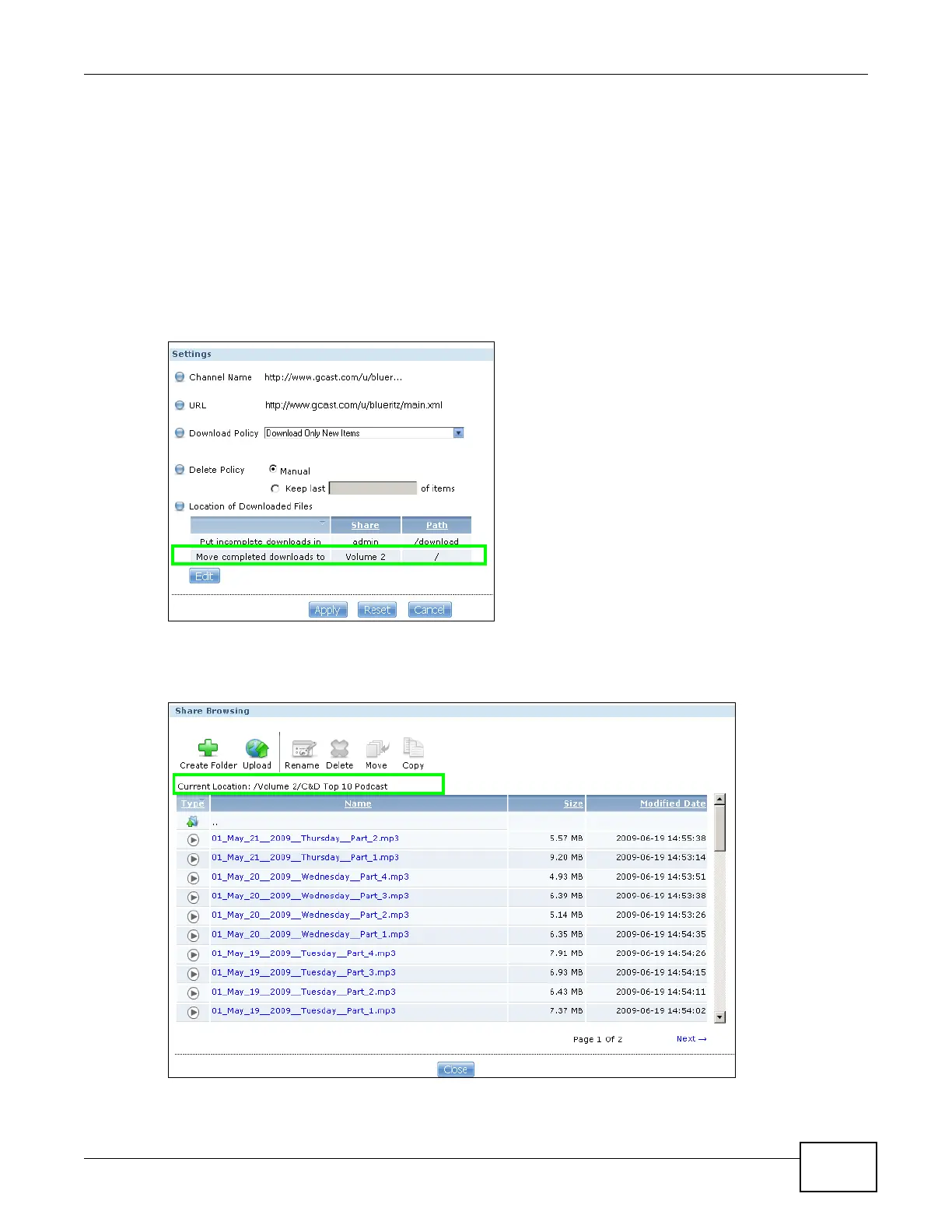This screenshot has height=1232, width=952.
Task: Select the Manual delete policy radio
Action: [x=273, y=469]
